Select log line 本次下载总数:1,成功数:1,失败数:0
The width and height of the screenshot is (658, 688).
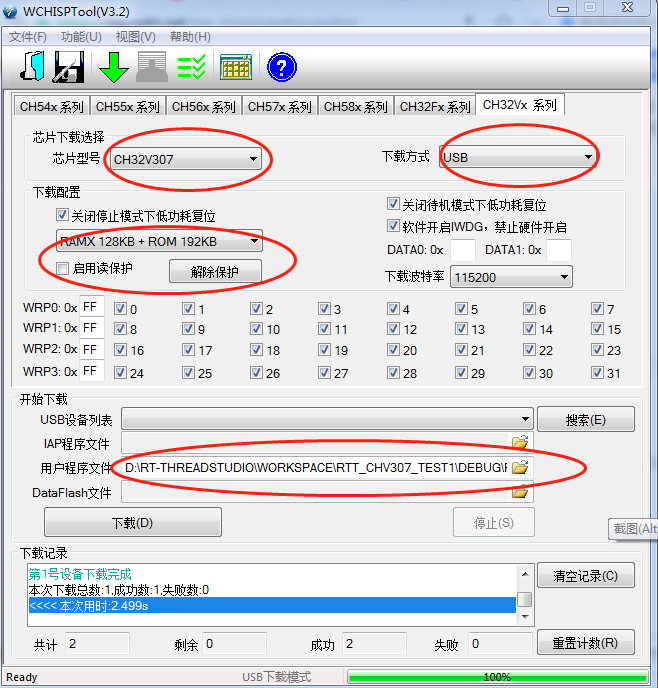(x=119, y=590)
